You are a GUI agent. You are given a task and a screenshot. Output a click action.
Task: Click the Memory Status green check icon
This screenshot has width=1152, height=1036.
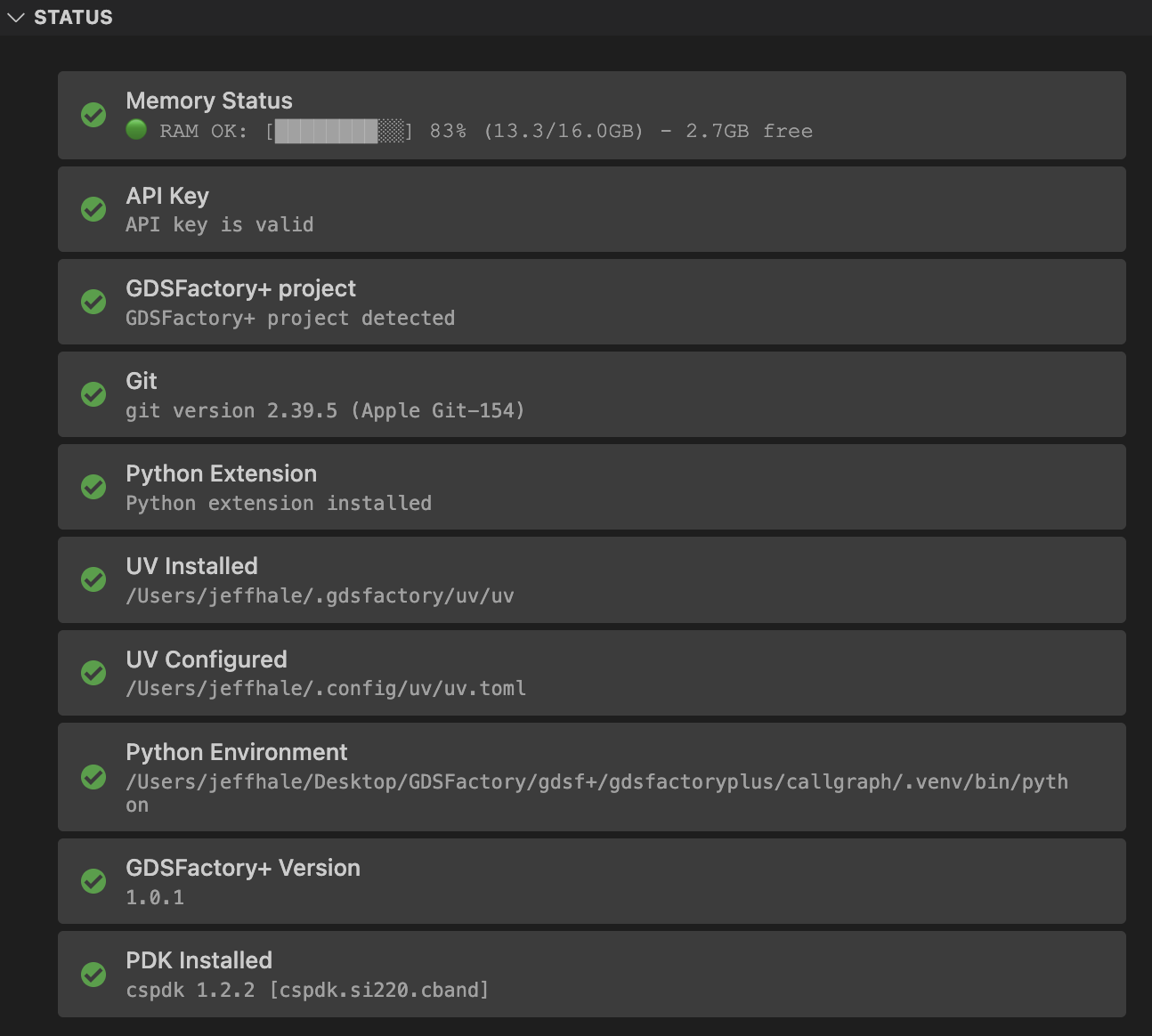pos(93,115)
